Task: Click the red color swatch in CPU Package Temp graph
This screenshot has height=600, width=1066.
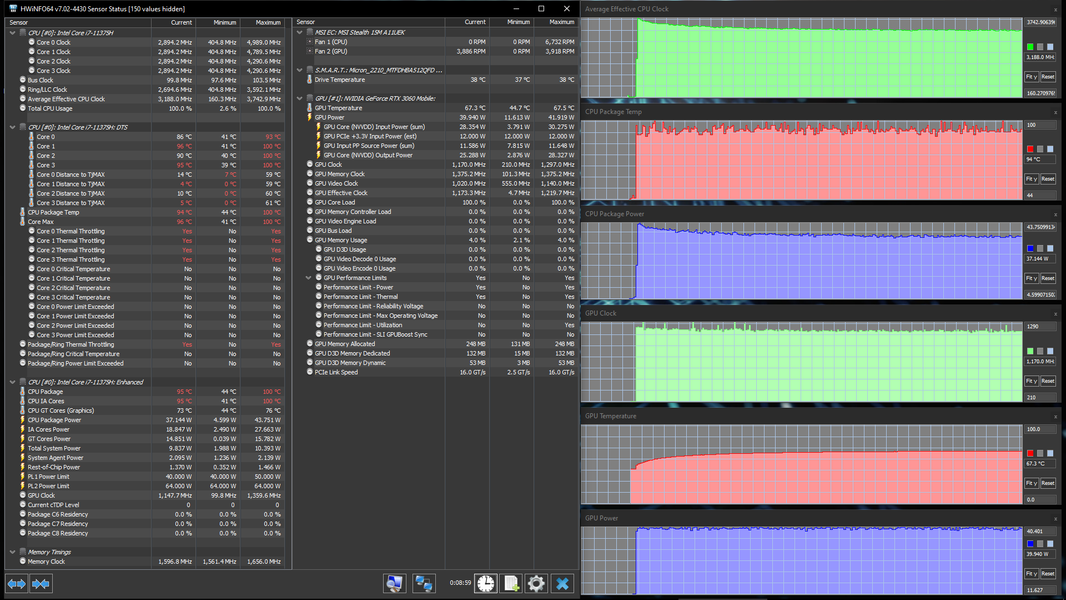Action: point(1030,149)
